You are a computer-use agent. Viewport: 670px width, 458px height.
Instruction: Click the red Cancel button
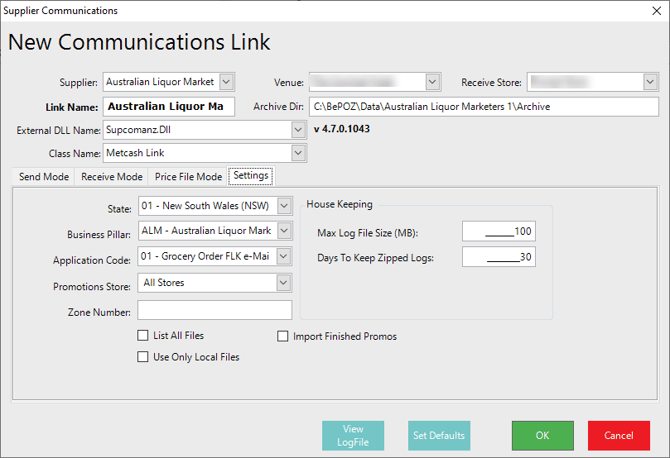point(619,436)
